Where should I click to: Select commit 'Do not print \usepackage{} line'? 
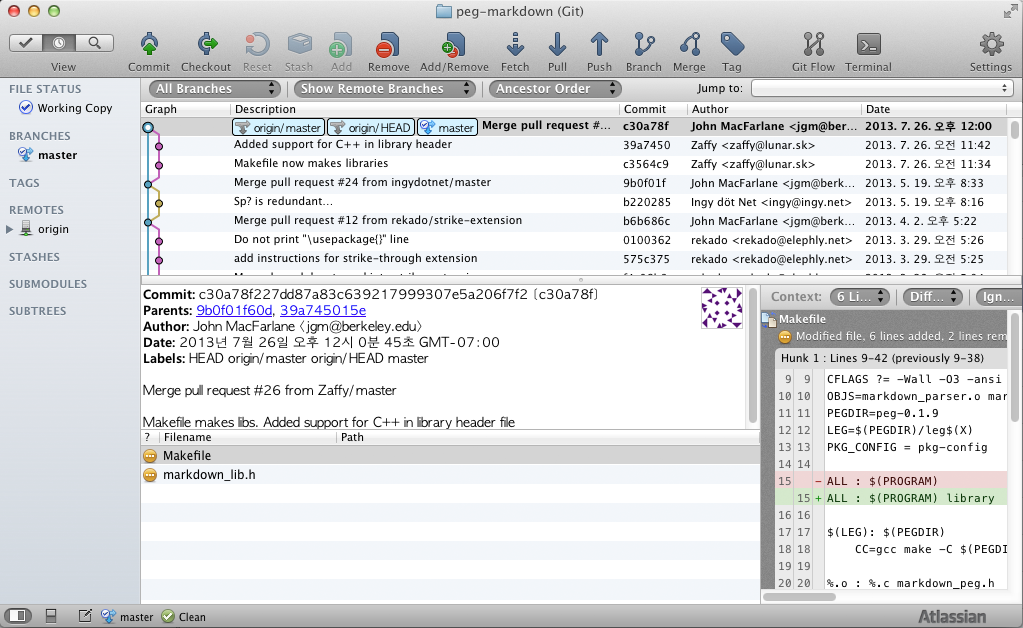click(574, 239)
